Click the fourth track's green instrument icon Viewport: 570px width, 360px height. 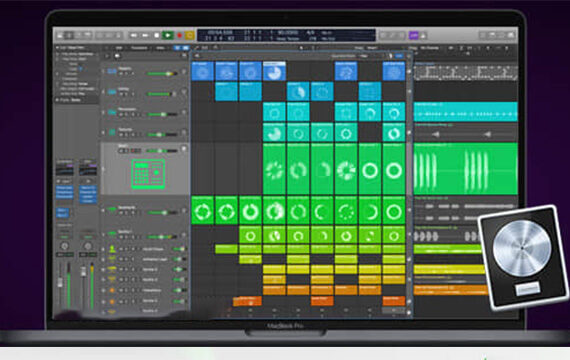point(112,133)
